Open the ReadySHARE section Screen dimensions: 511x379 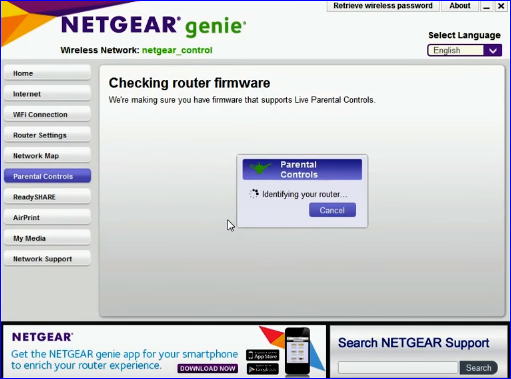(47, 197)
